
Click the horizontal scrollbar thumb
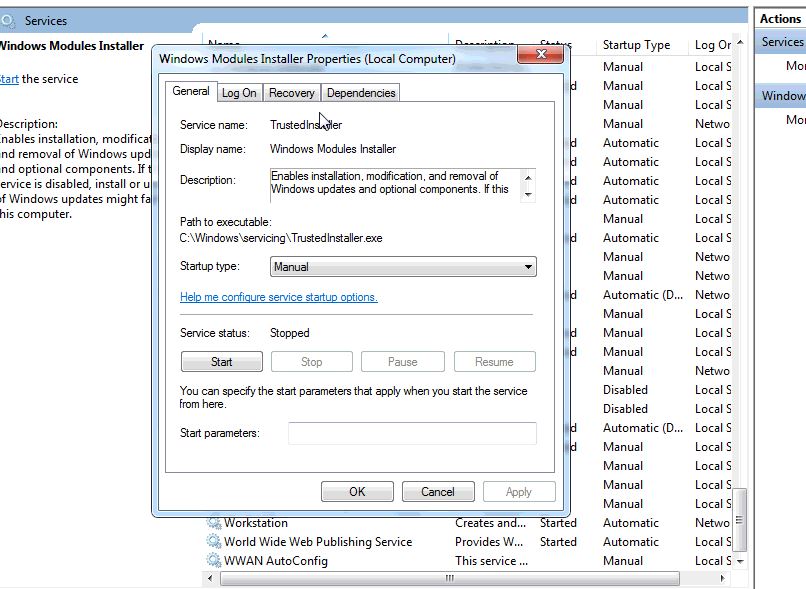450,578
